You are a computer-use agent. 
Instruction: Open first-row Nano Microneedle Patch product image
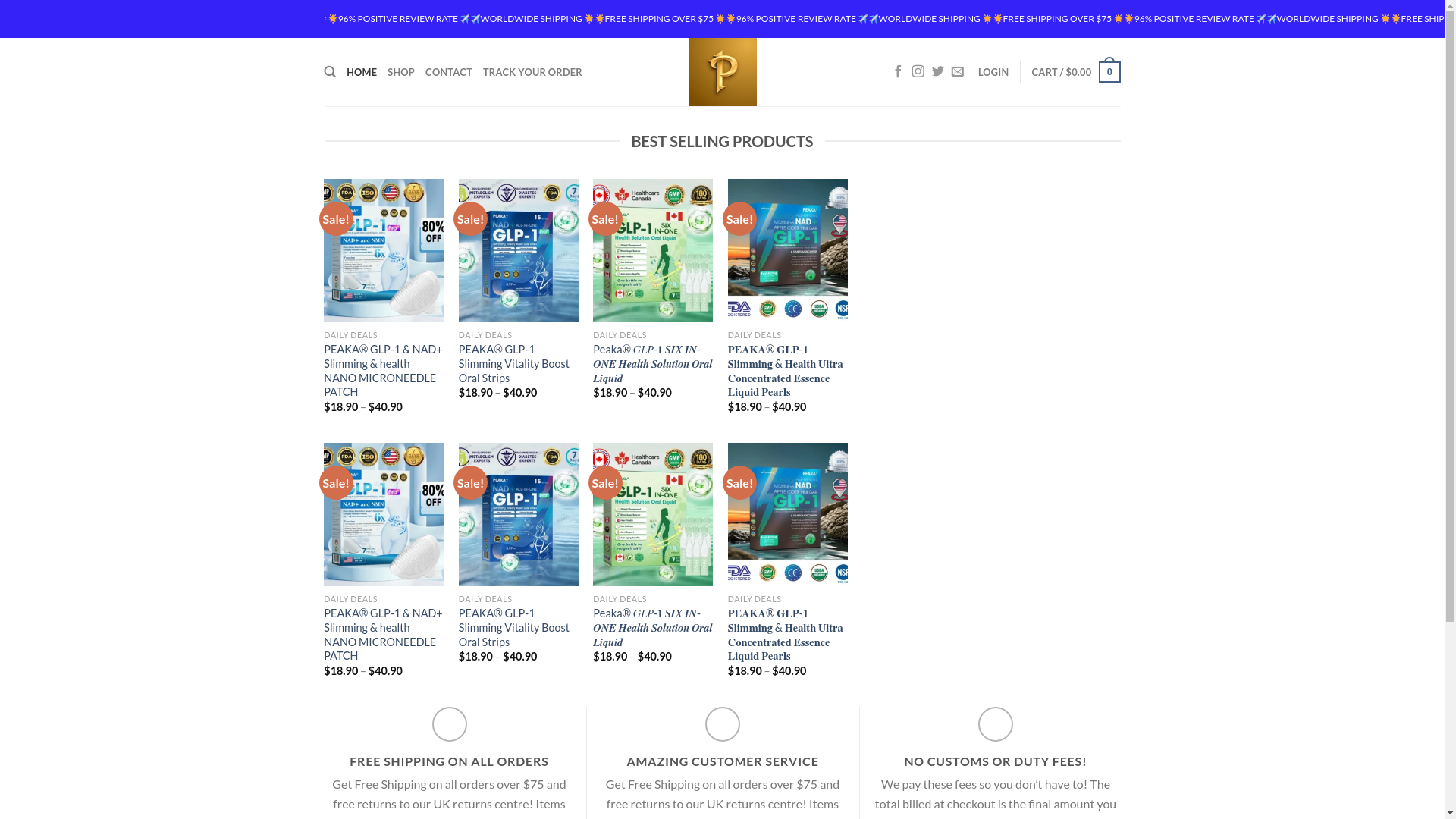pyautogui.click(x=384, y=250)
